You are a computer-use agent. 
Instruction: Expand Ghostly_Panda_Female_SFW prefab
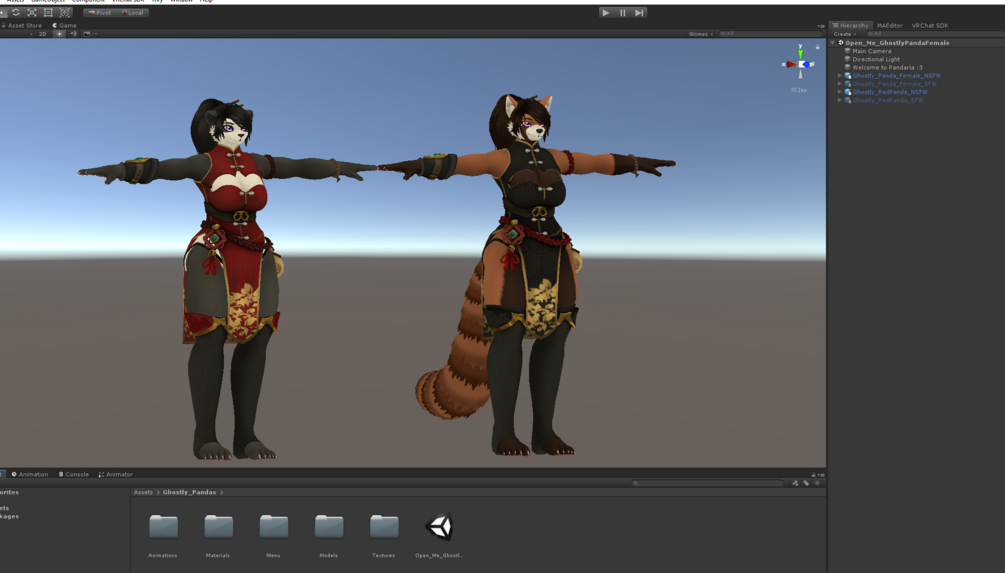pyautogui.click(x=840, y=84)
